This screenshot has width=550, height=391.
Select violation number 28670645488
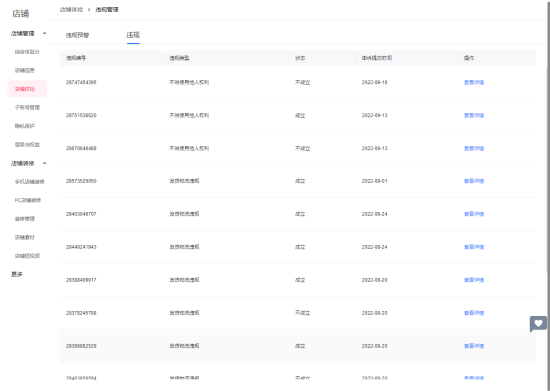81,148
